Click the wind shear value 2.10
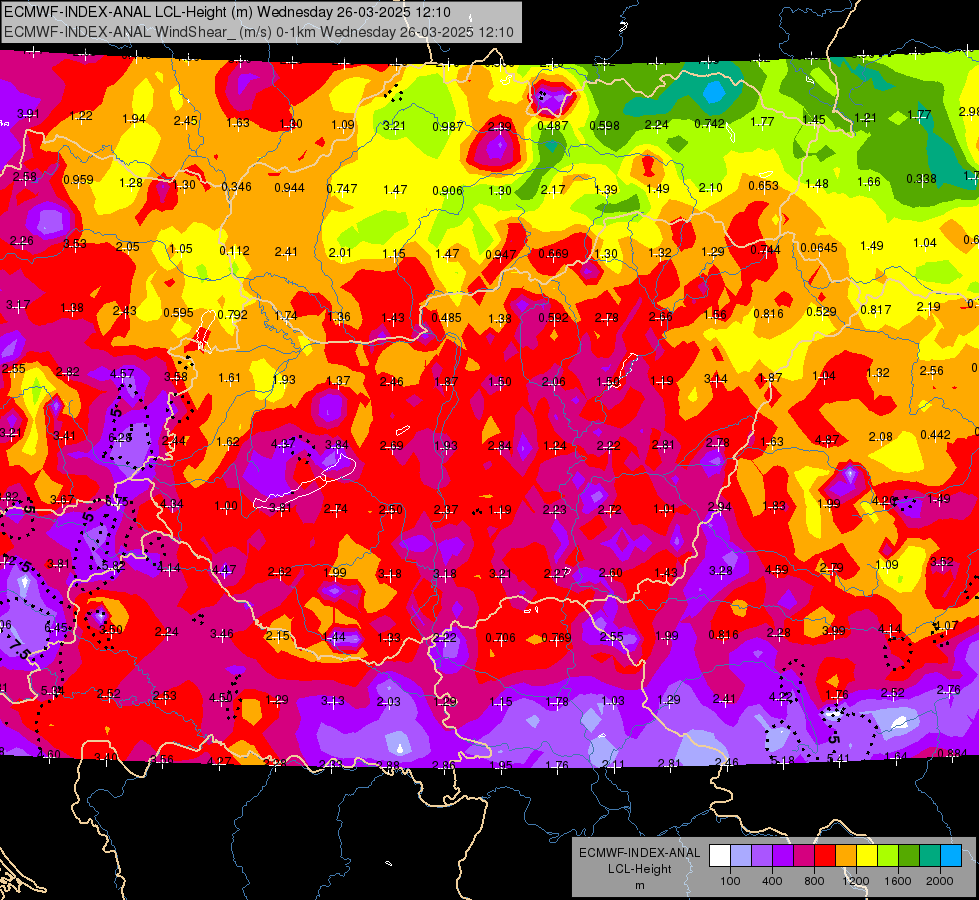Screen dimensions: 979x900 pyautogui.click(x=711, y=187)
